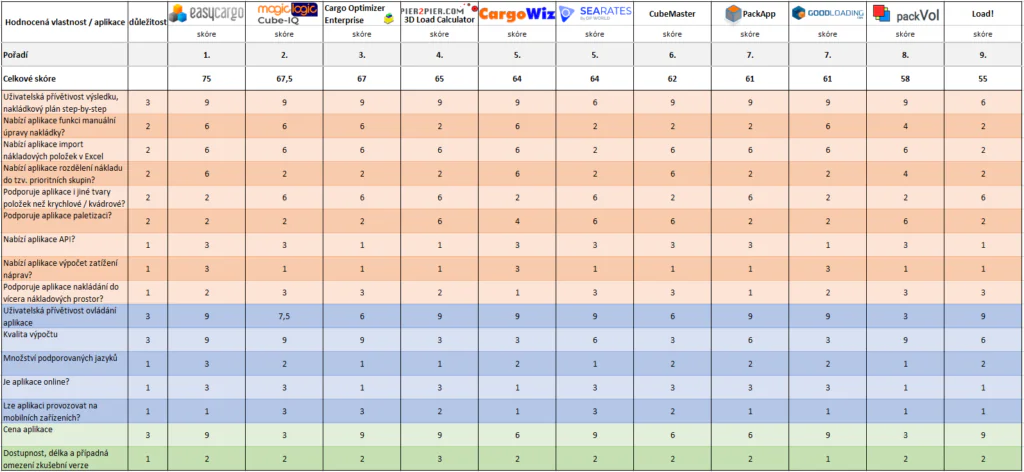Click CargoWiz's total score of 64
This screenshot has width=1024, height=472.
click(517, 79)
